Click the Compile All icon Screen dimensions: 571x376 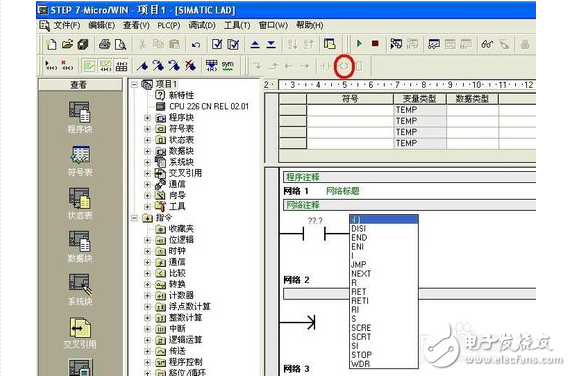pos(233,44)
